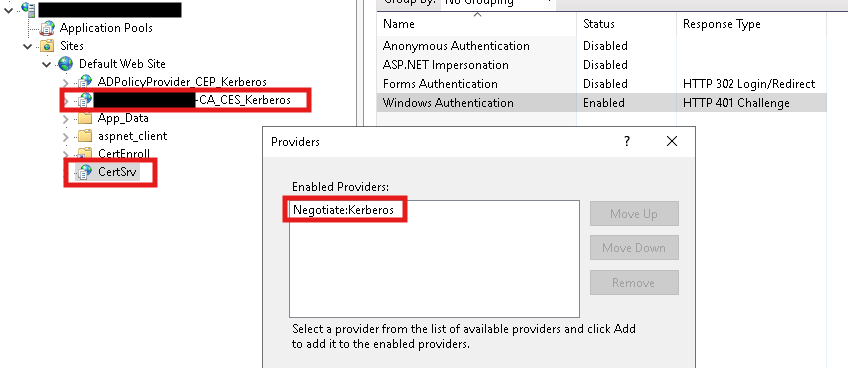The height and width of the screenshot is (368, 848).
Task: Click the CA_CES_Kerberos application icon
Action: click(x=84, y=100)
